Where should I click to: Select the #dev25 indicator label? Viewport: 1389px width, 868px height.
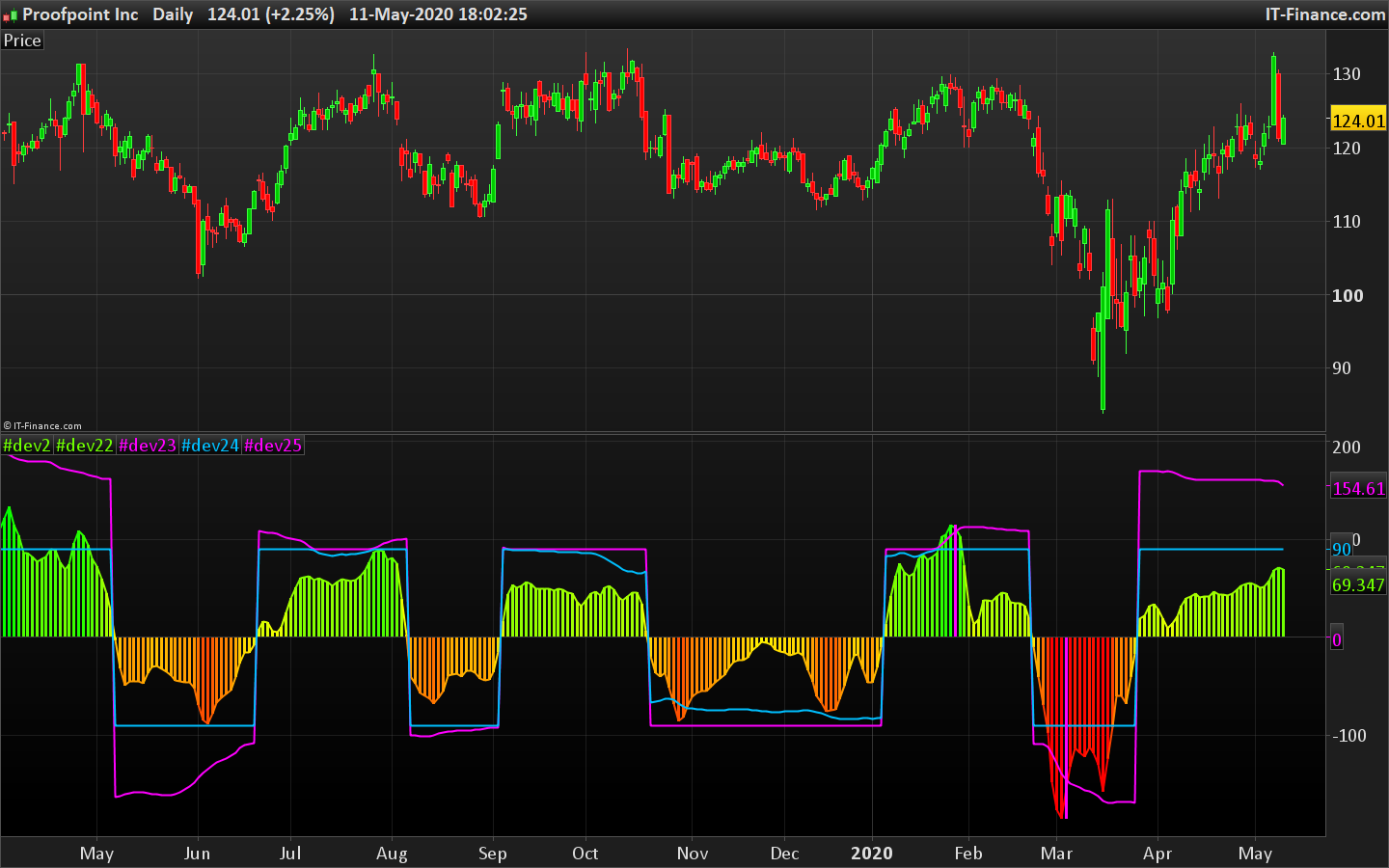273,446
